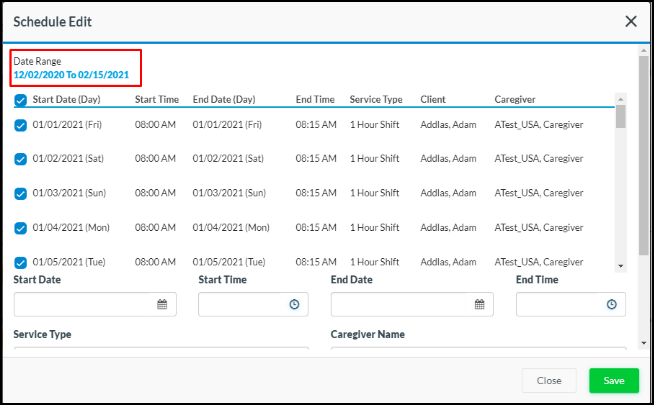Open the Start Date calendar picker icon
Screen dimensions: 654x405
(x=162, y=304)
